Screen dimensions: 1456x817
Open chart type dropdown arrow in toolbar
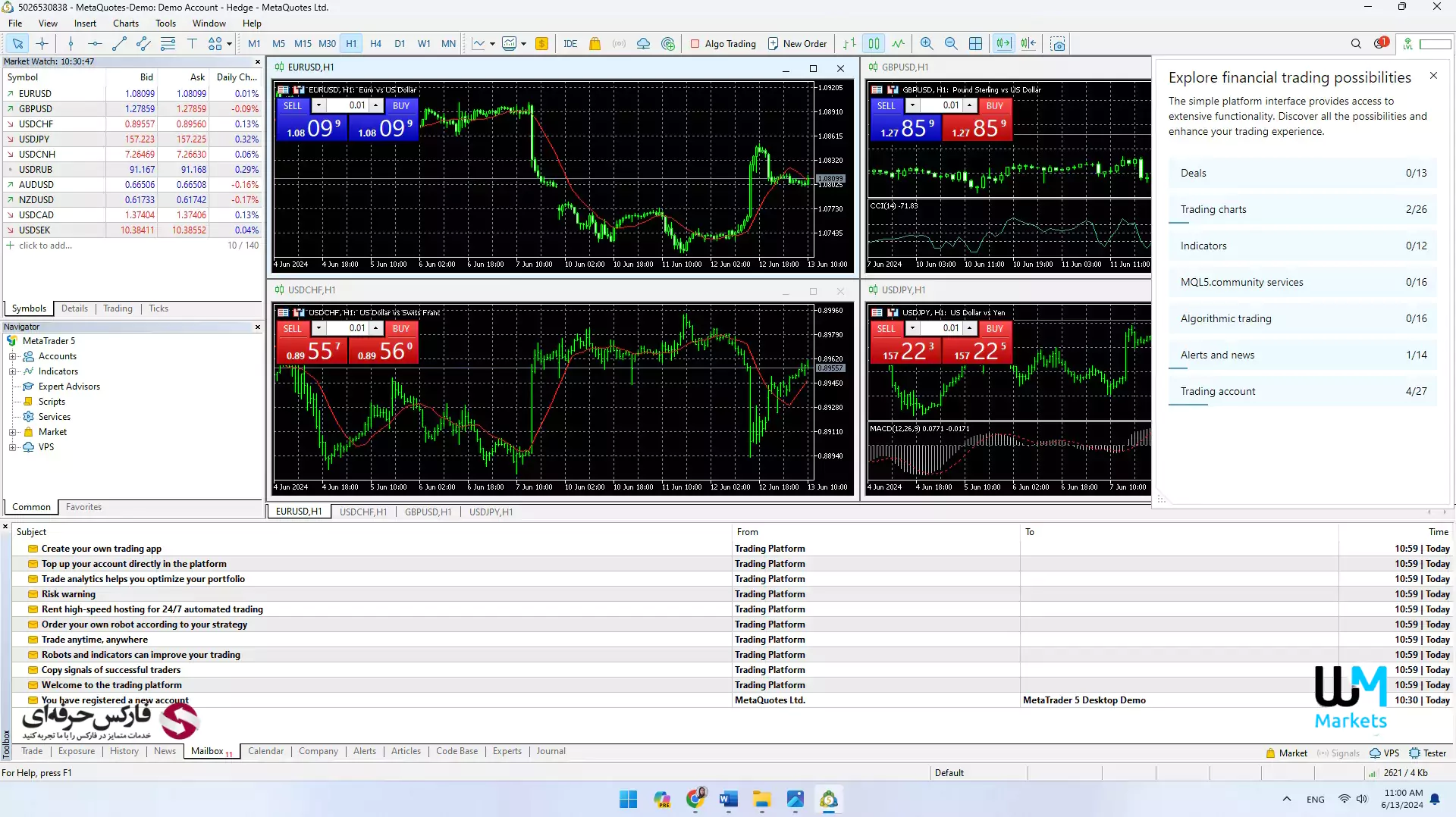coord(492,44)
